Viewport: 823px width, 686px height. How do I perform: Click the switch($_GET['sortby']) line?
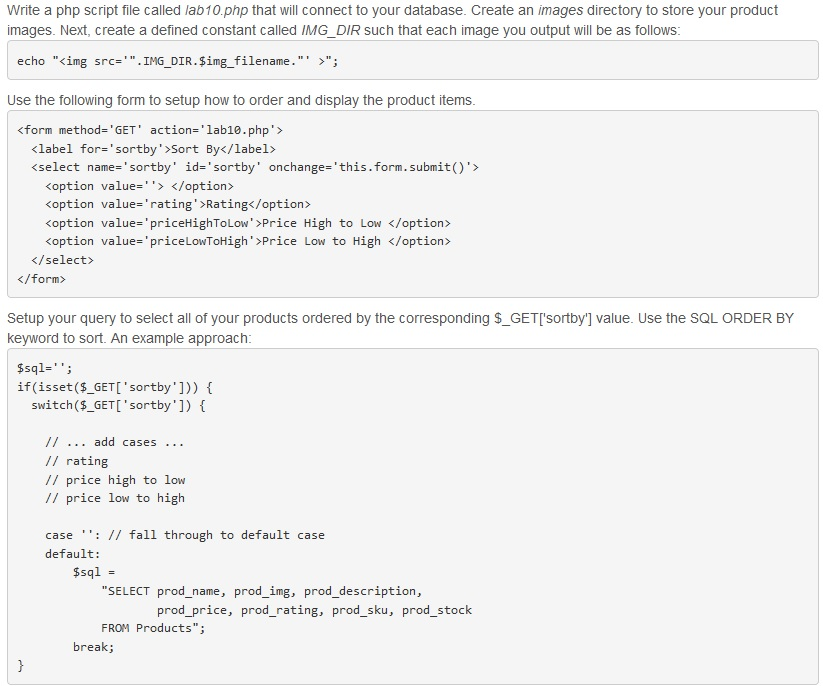(118, 406)
